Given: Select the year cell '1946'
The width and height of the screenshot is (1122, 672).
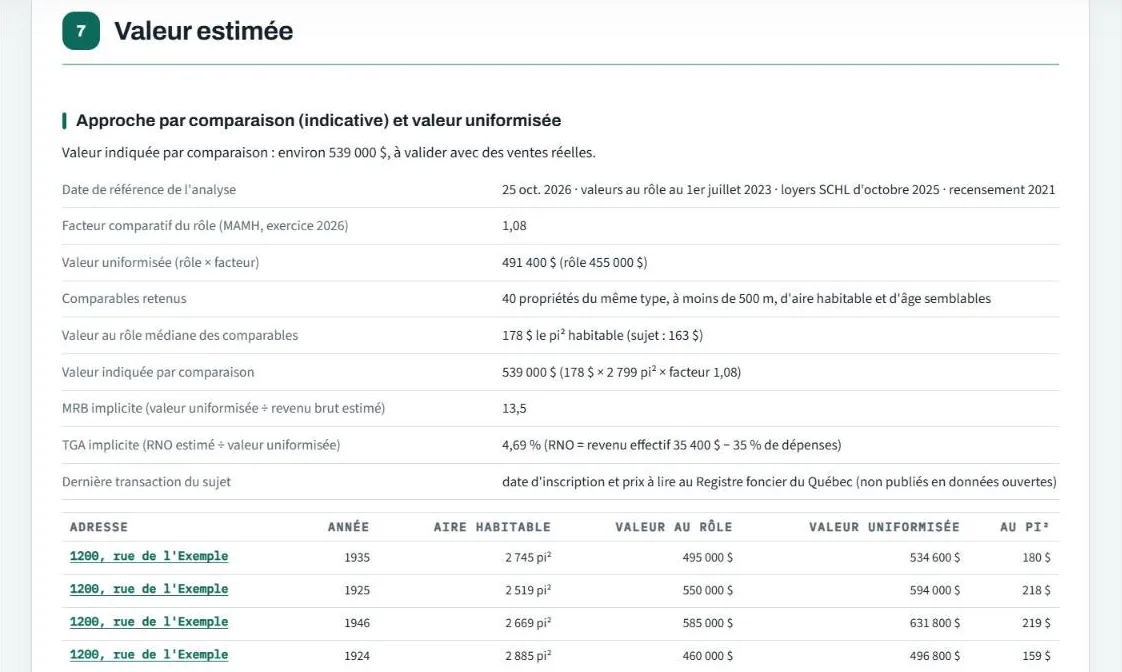Looking at the screenshot, I should tap(357, 623).
